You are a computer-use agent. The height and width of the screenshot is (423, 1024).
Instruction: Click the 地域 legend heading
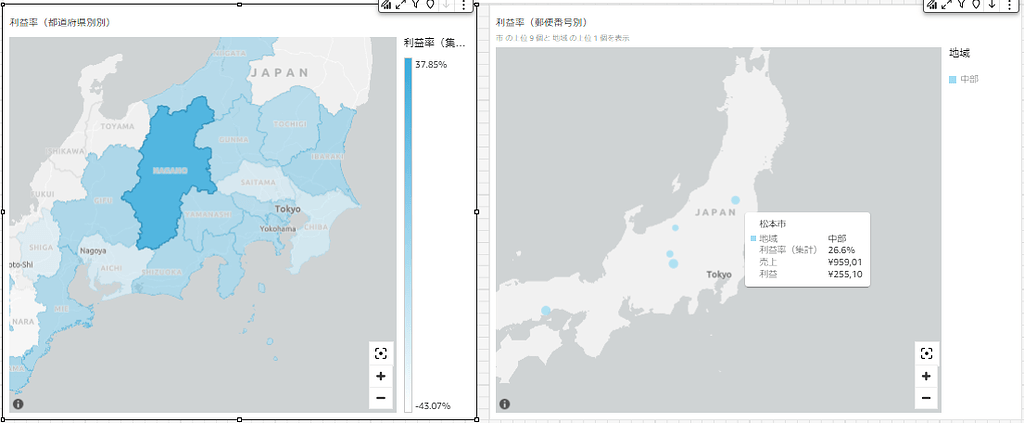959,53
